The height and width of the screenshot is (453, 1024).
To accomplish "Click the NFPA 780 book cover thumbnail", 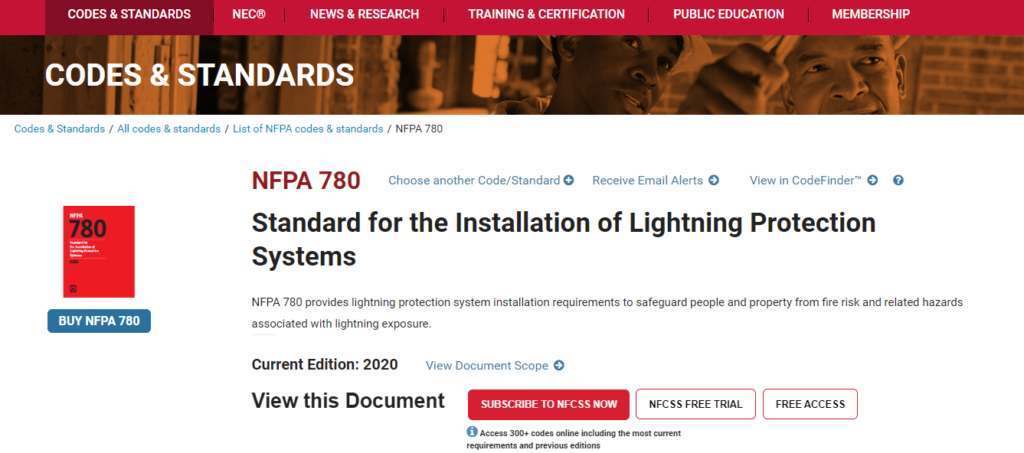I will pyautogui.click(x=99, y=251).
